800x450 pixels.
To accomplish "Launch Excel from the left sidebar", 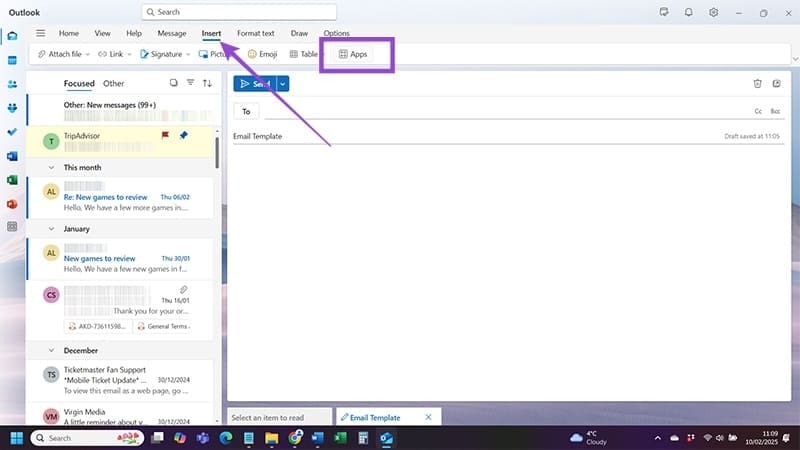I will (12, 180).
